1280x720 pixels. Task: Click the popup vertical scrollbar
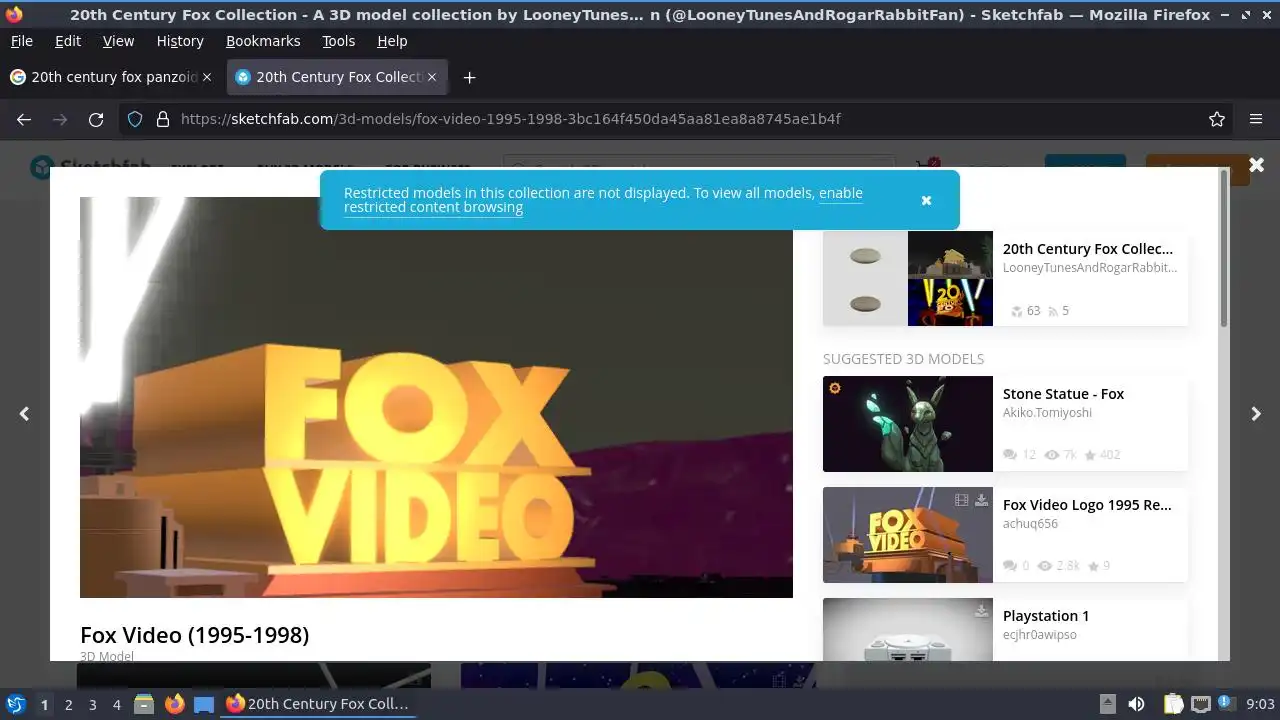[x=1224, y=247]
